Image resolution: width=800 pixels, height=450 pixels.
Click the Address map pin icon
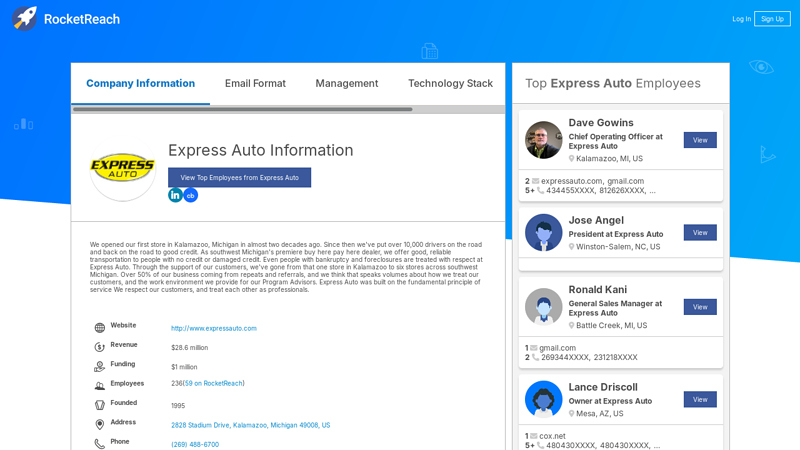click(99, 424)
